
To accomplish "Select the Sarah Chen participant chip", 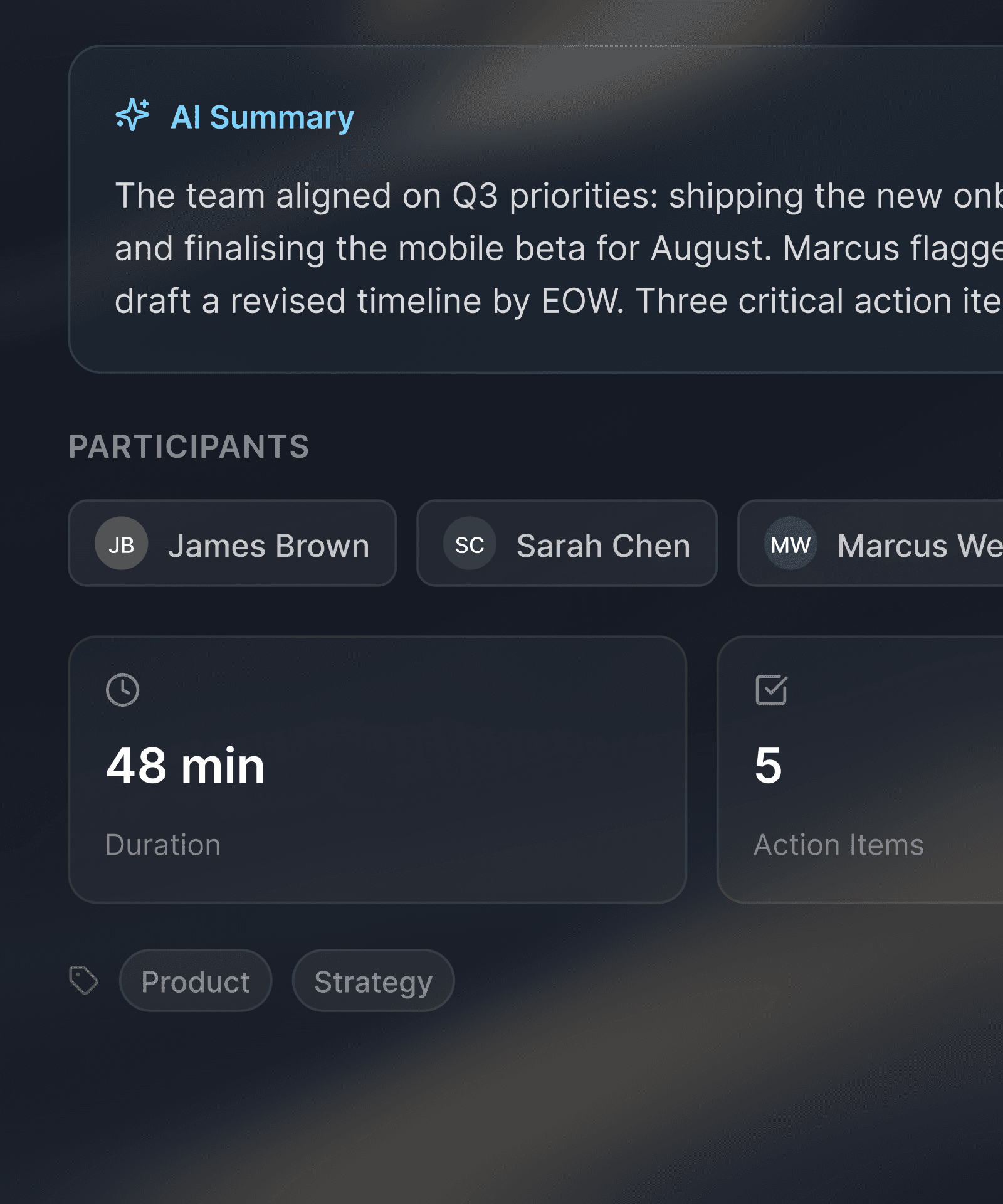I will pos(567,543).
